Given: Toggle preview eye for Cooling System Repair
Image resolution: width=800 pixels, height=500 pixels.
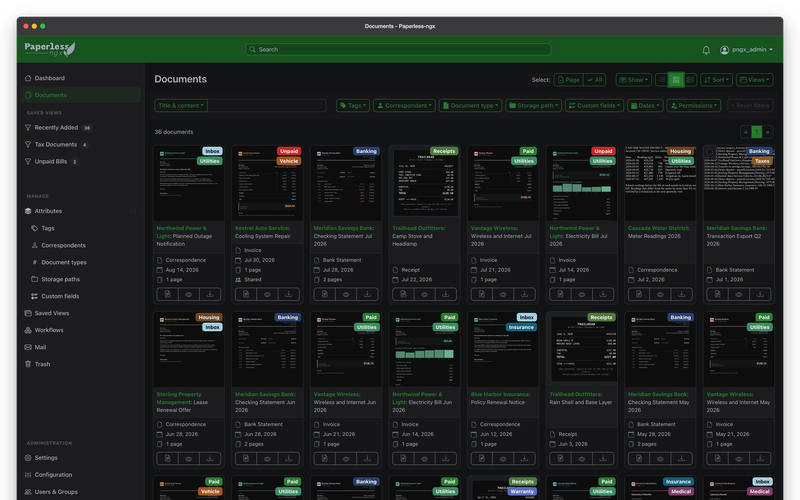Looking at the screenshot, I should click(267, 294).
